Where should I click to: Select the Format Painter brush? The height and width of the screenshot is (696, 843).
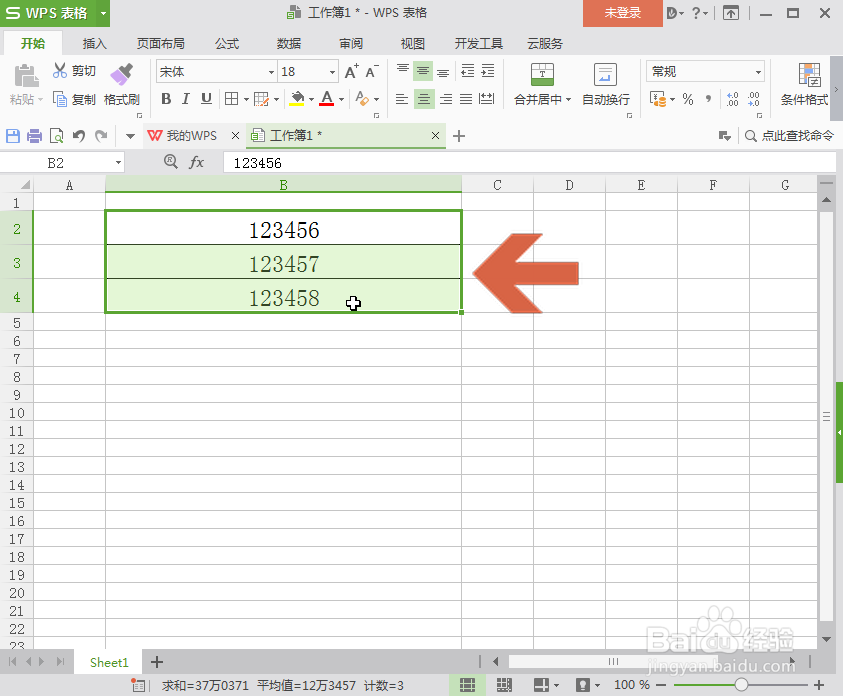tap(122, 74)
